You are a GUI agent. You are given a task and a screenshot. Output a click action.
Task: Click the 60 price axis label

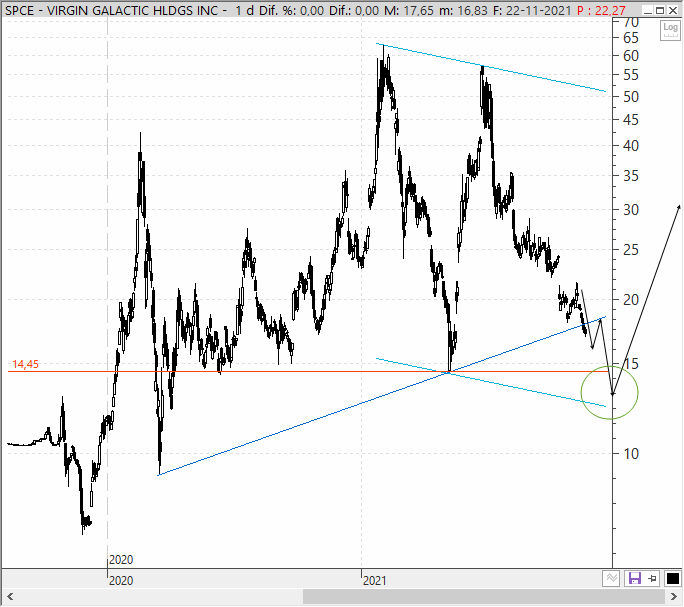631,56
